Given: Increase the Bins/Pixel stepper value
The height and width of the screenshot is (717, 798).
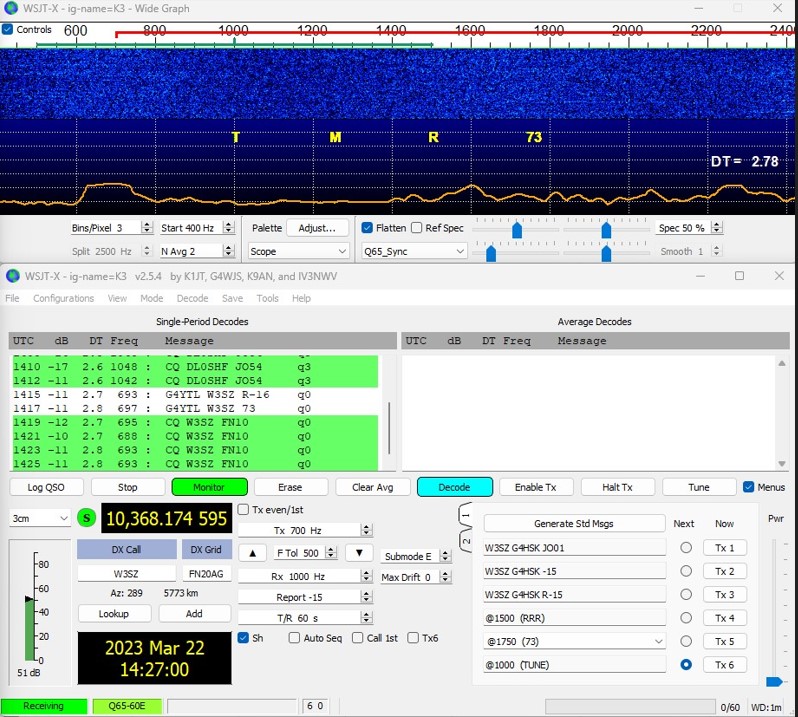Looking at the screenshot, I should (x=147, y=225).
